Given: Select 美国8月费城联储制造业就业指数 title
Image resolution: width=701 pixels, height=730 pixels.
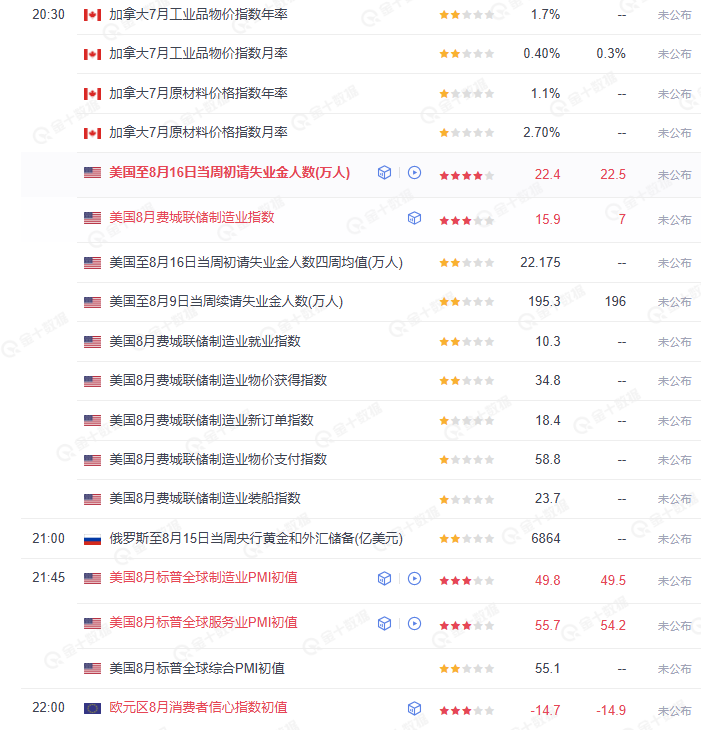Looking at the screenshot, I should pyautogui.click(x=205, y=341).
